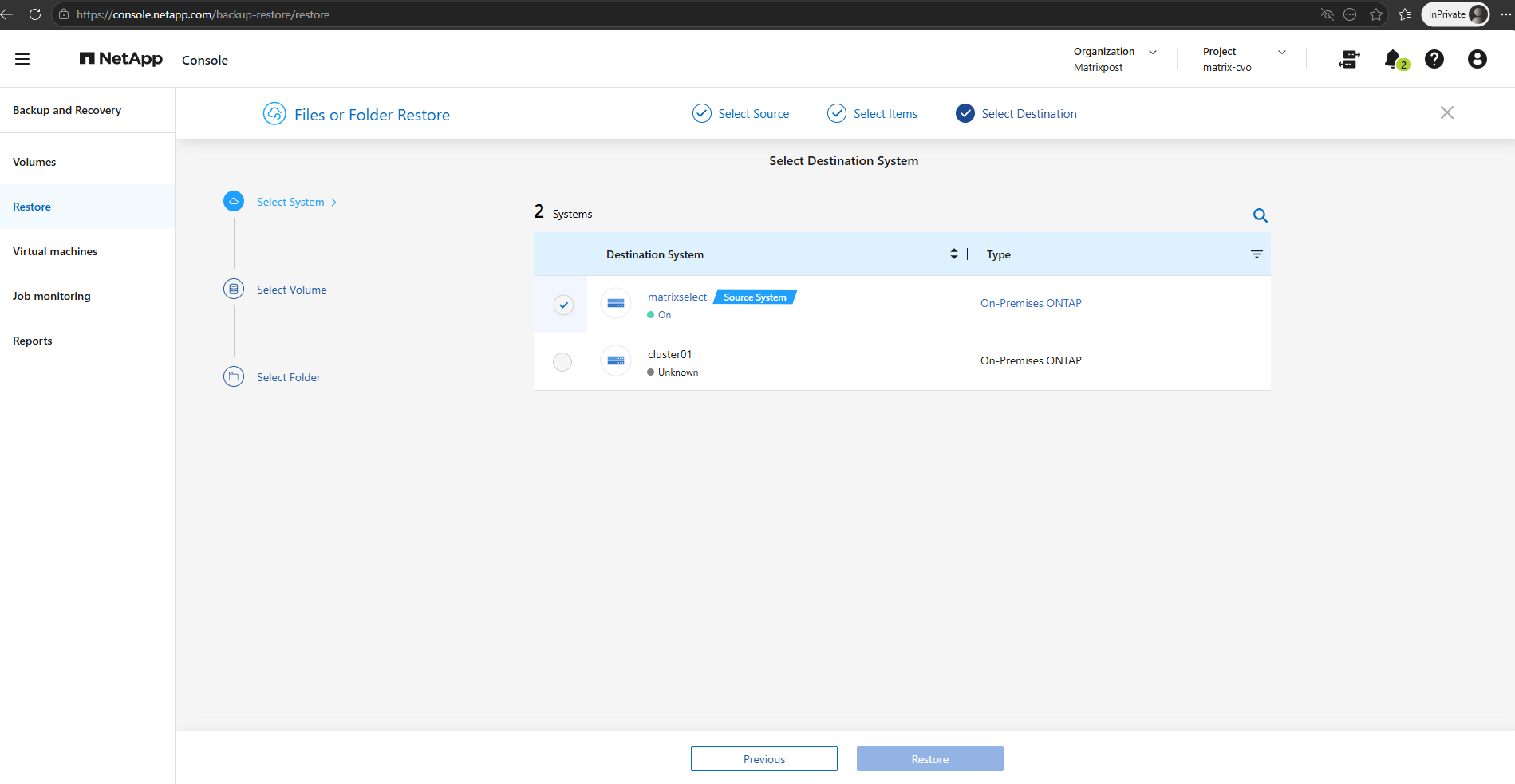Click the Restore button
Screen dimensions: 1515x784
(930, 758)
